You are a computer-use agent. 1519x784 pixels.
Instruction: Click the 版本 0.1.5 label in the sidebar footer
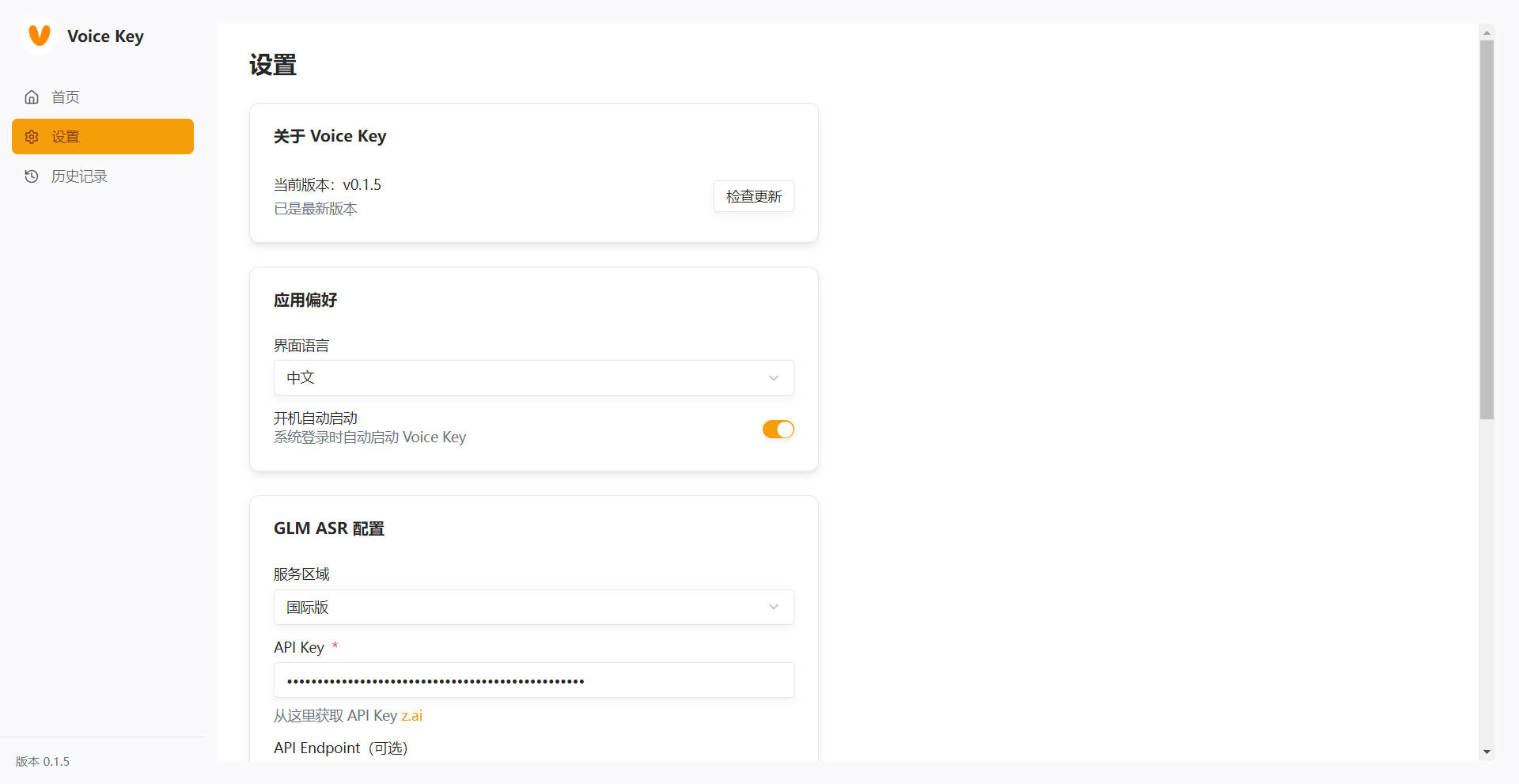coord(43,761)
